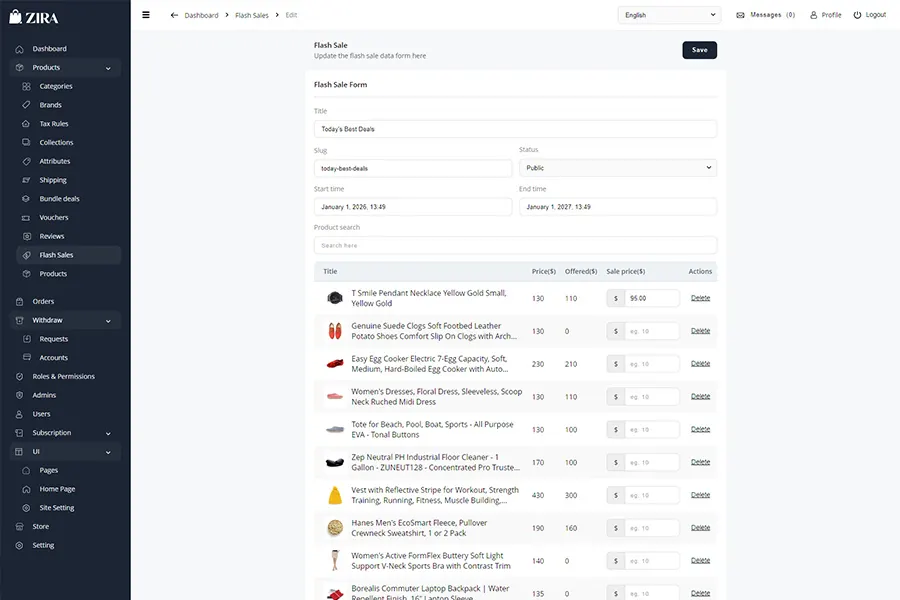Image resolution: width=900 pixels, height=600 pixels.
Task: Delete the Vest with Reflective Stripe row
Action: pos(700,494)
